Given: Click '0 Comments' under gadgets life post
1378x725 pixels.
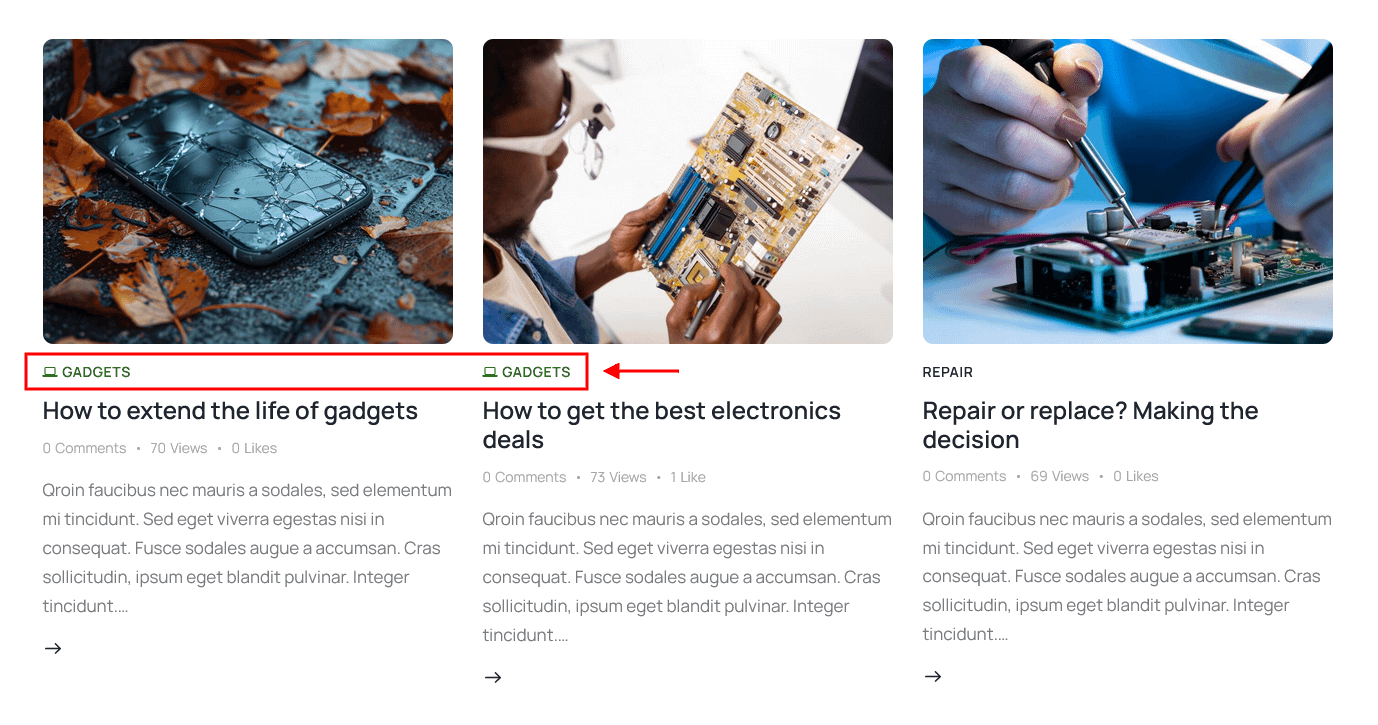Looking at the screenshot, I should point(85,448).
